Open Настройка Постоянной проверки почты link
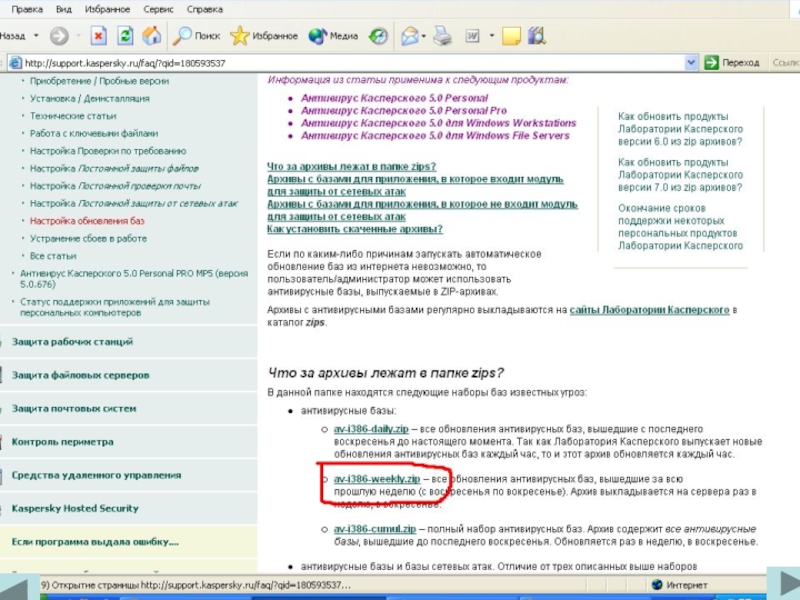The image size is (800, 600). point(115,186)
